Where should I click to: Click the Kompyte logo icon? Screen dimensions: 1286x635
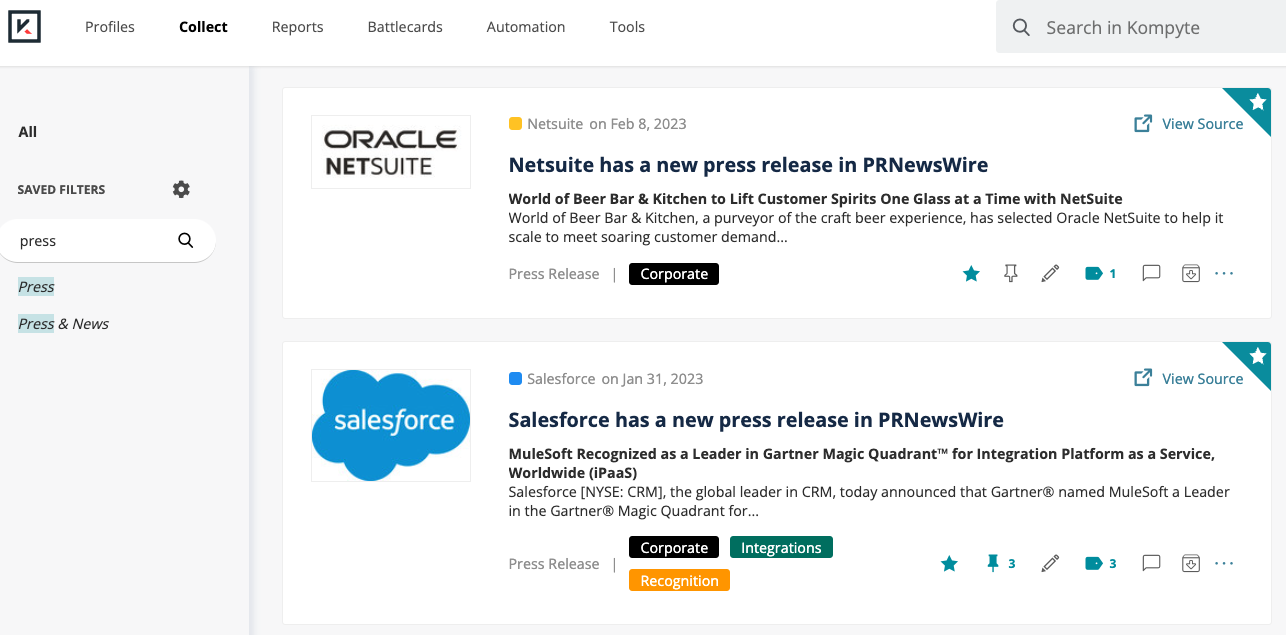[x=24, y=27]
